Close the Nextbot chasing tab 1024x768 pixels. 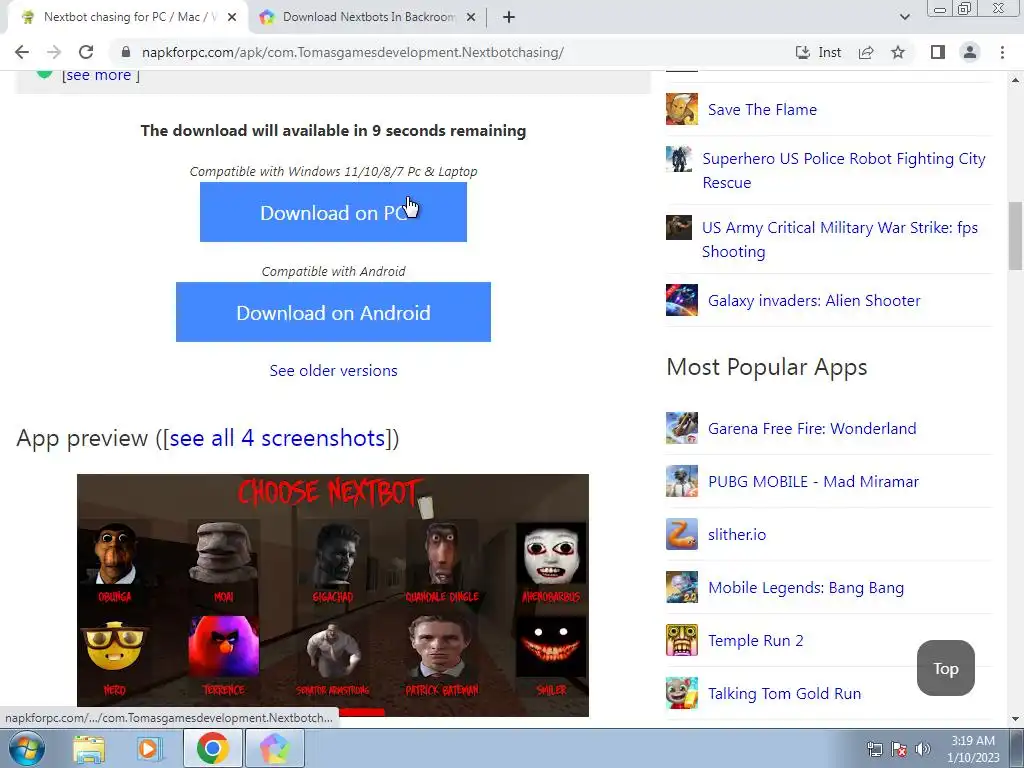coord(232,18)
